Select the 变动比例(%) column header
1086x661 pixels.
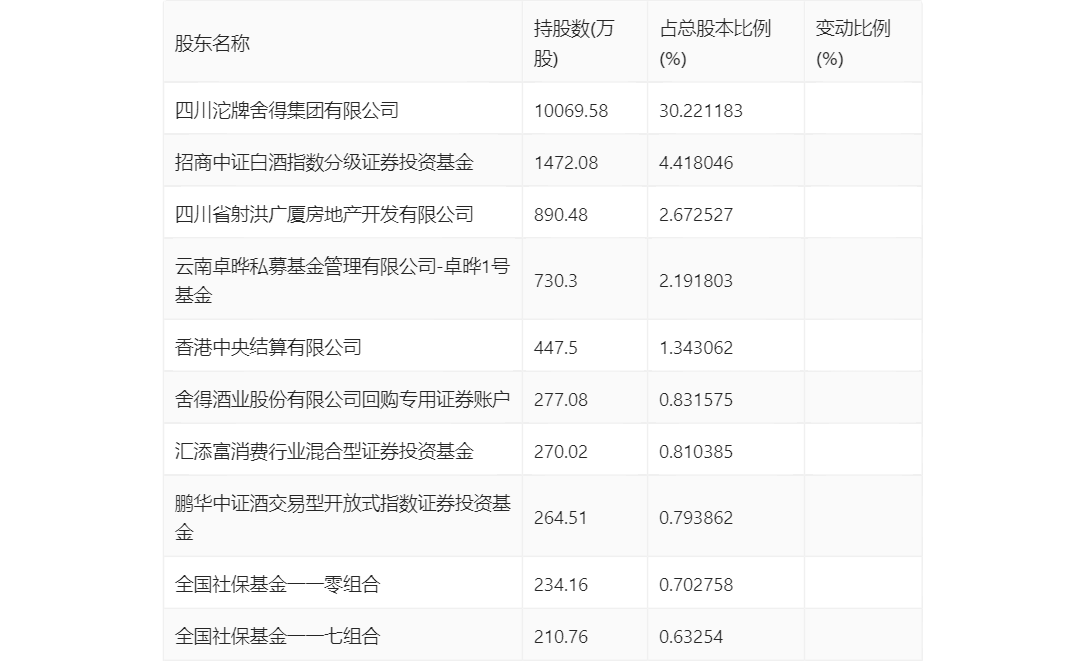click(x=852, y=43)
